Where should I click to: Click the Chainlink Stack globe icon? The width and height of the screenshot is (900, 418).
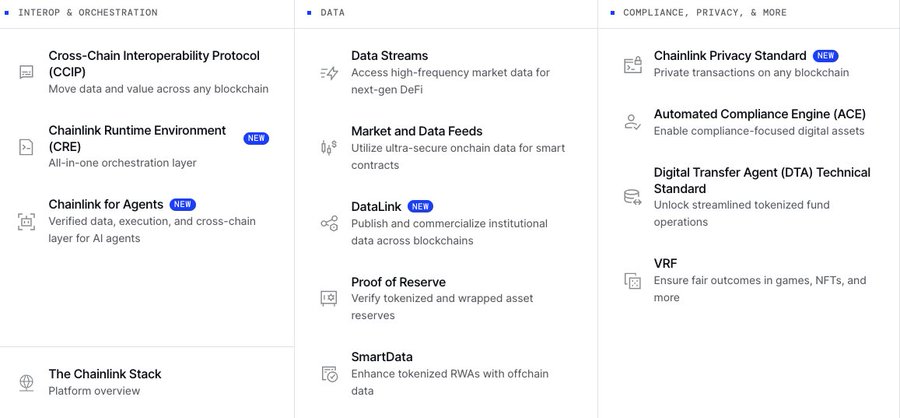(x=26, y=382)
